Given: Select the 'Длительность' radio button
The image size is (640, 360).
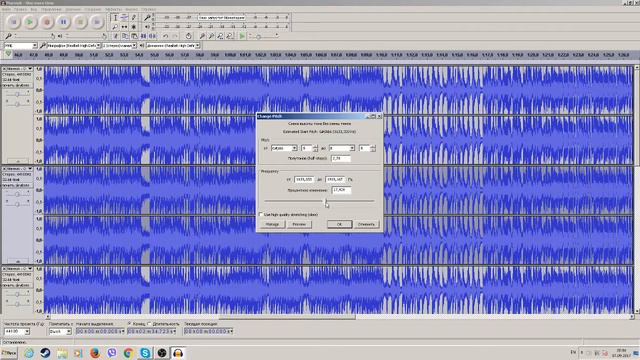Looking at the screenshot, I should pyautogui.click(x=149, y=324).
